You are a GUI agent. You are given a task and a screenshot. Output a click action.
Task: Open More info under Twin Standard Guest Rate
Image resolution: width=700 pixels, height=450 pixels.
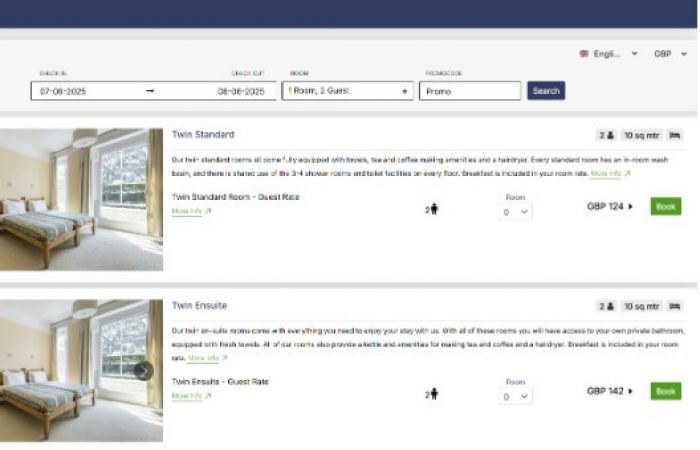coord(187,212)
